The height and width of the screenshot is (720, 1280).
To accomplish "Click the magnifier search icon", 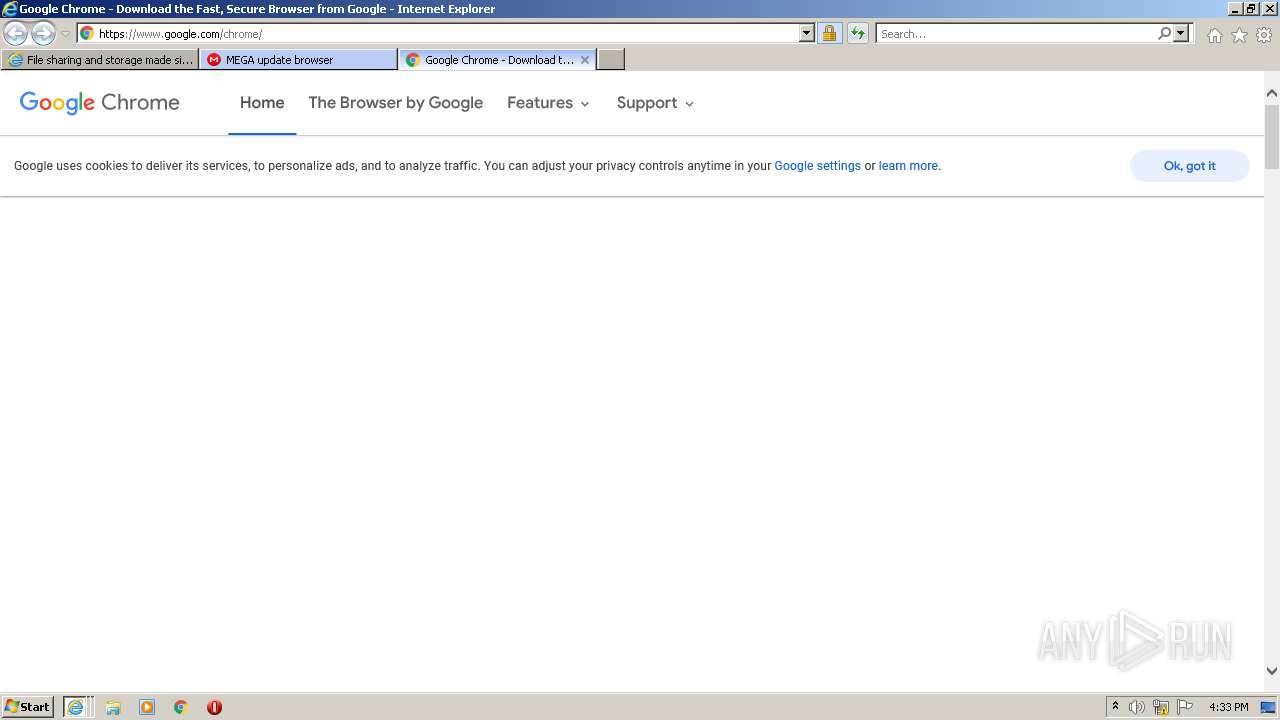I will tap(1164, 33).
